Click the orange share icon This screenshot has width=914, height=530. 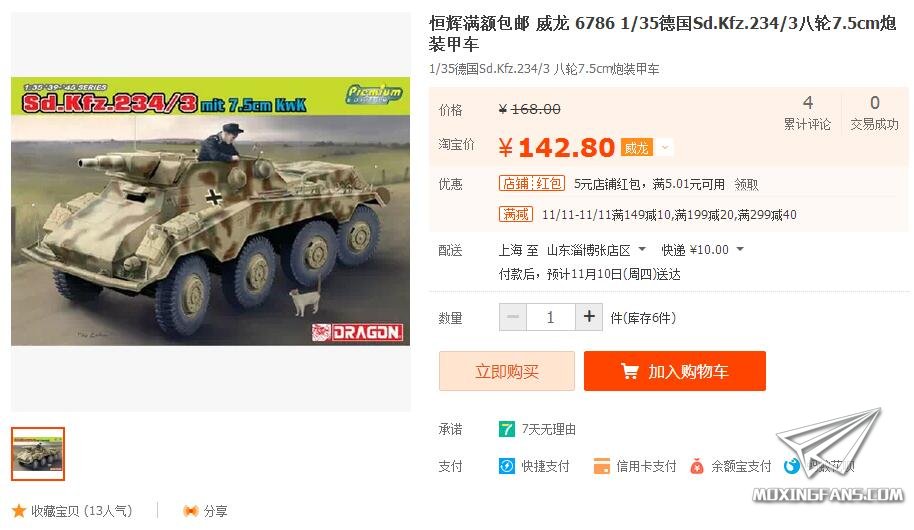coord(190,511)
